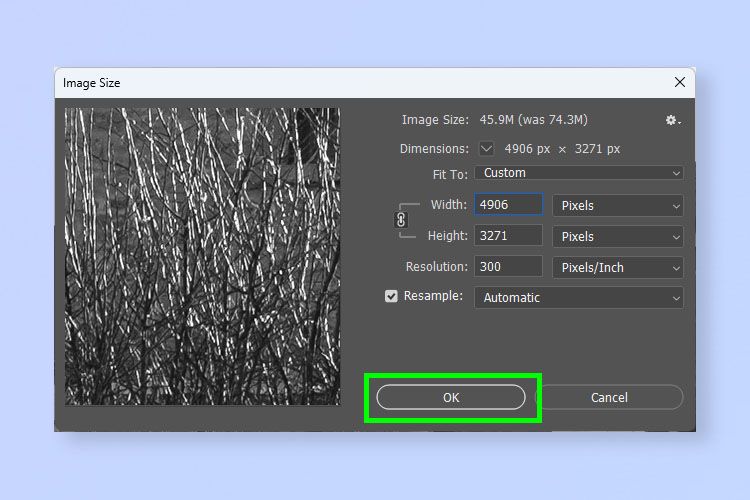The height and width of the screenshot is (500, 750).
Task: Open the Height units Pixels dropdown
Action: (x=618, y=236)
